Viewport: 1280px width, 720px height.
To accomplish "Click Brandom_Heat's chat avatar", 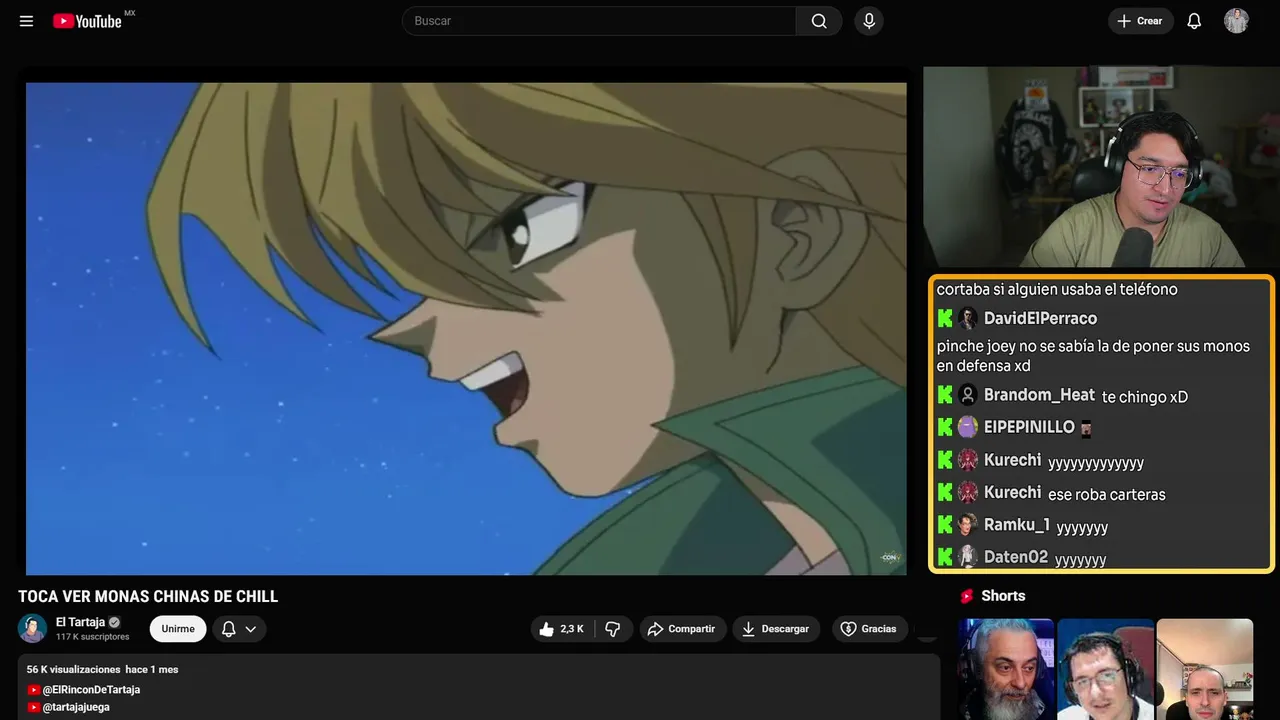I will [967, 395].
